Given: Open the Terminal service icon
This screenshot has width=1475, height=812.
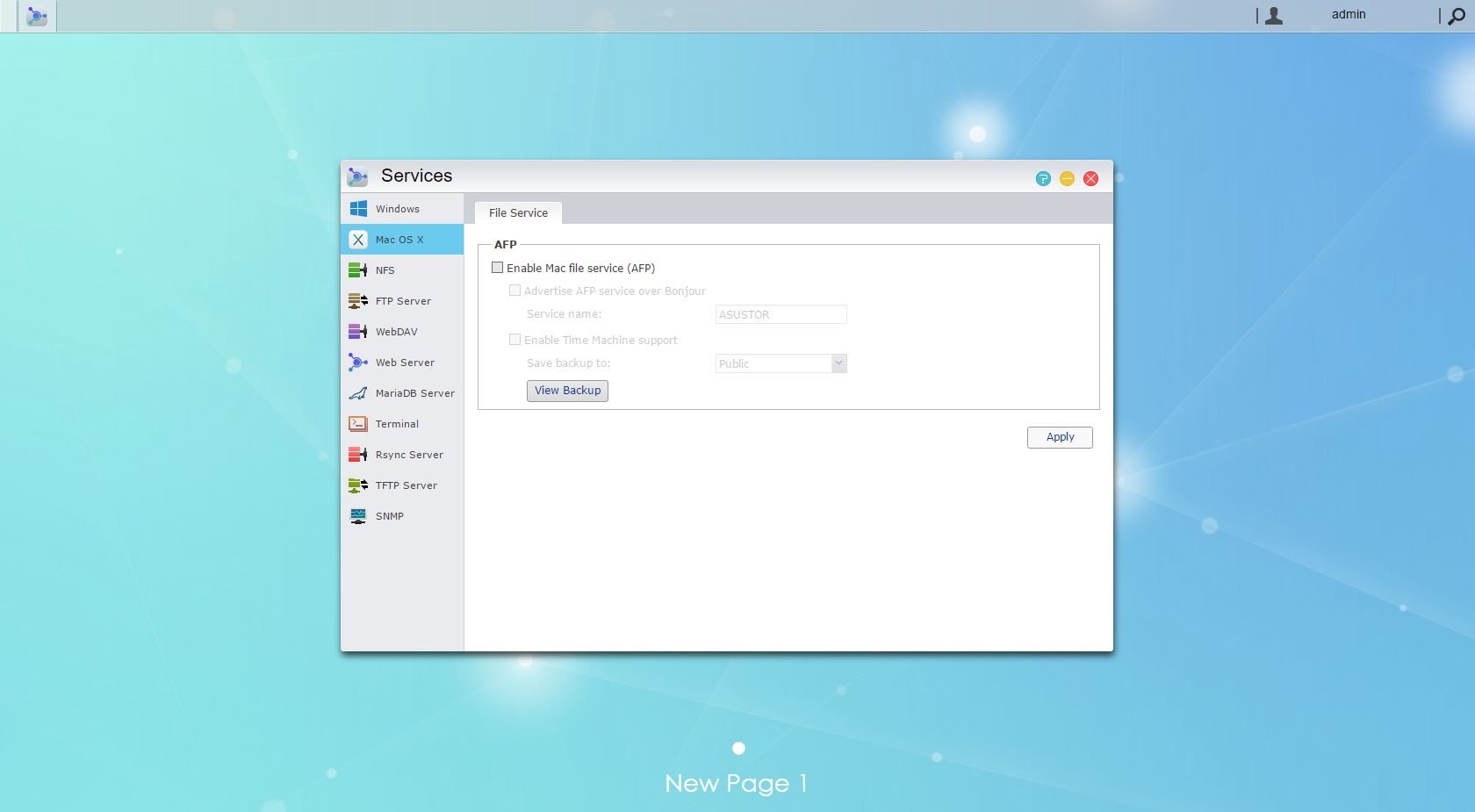Looking at the screenshot, I should click(358, 424).
